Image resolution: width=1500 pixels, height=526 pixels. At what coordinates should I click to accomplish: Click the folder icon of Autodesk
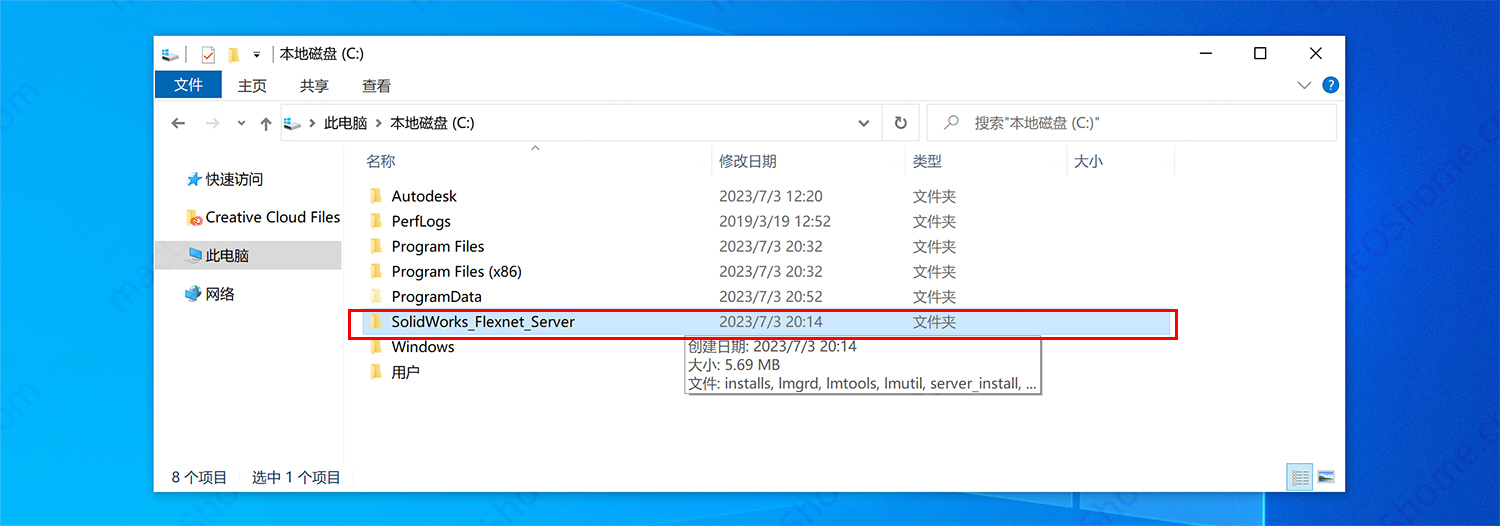point(376,196)
